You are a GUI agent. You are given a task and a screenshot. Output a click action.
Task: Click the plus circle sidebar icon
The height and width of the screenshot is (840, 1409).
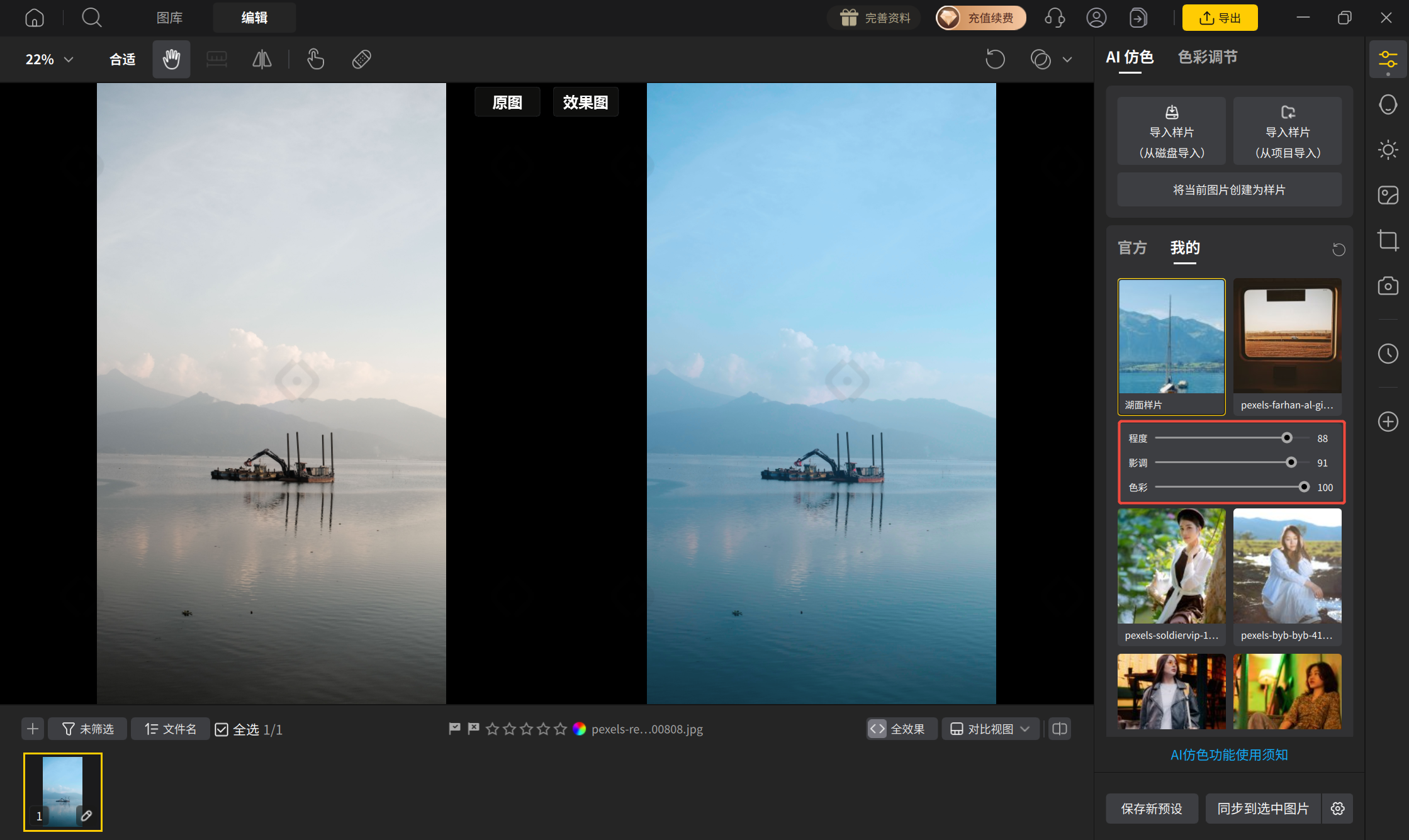pos(1388,422)
